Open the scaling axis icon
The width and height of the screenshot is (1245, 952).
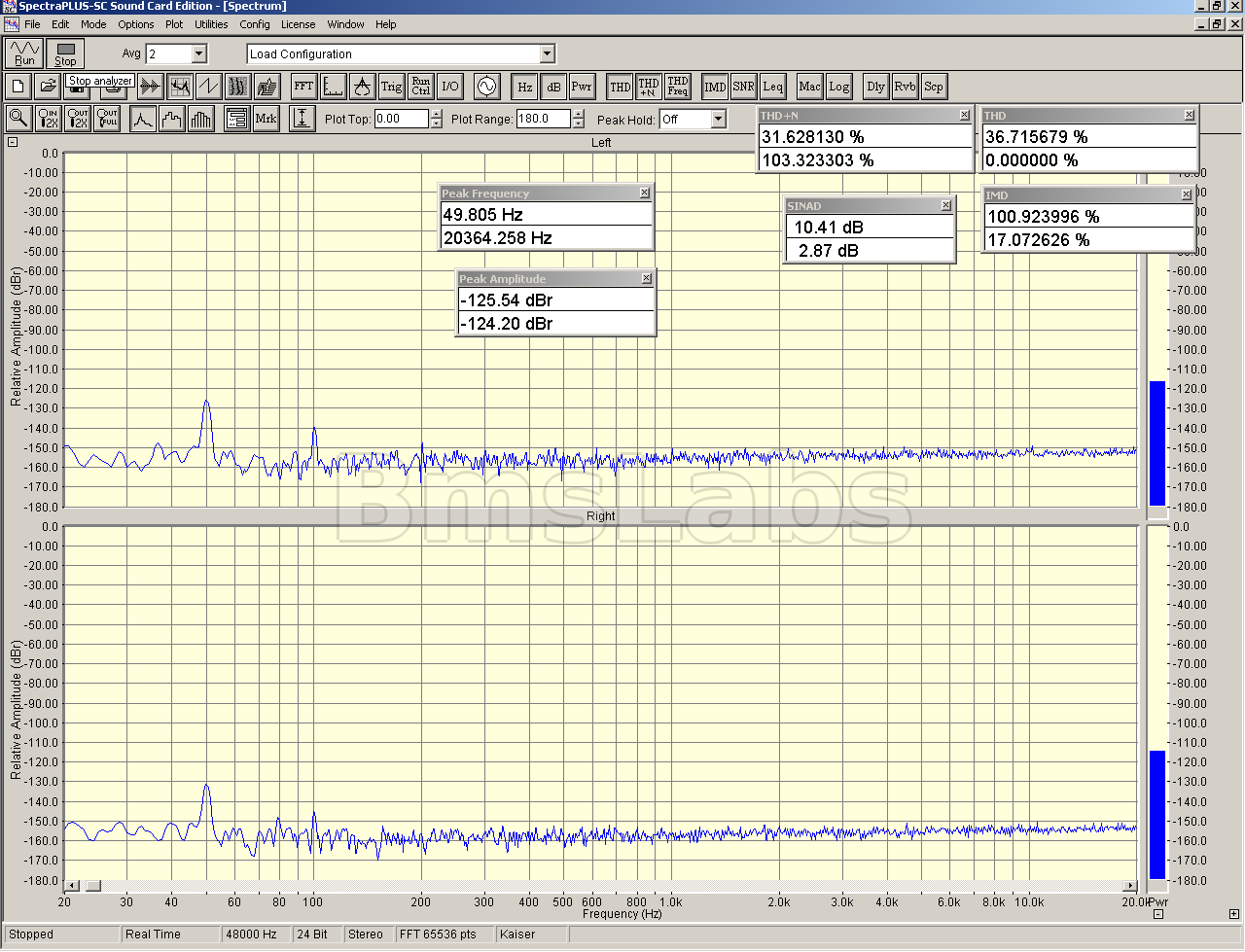[x=333, y=87]
